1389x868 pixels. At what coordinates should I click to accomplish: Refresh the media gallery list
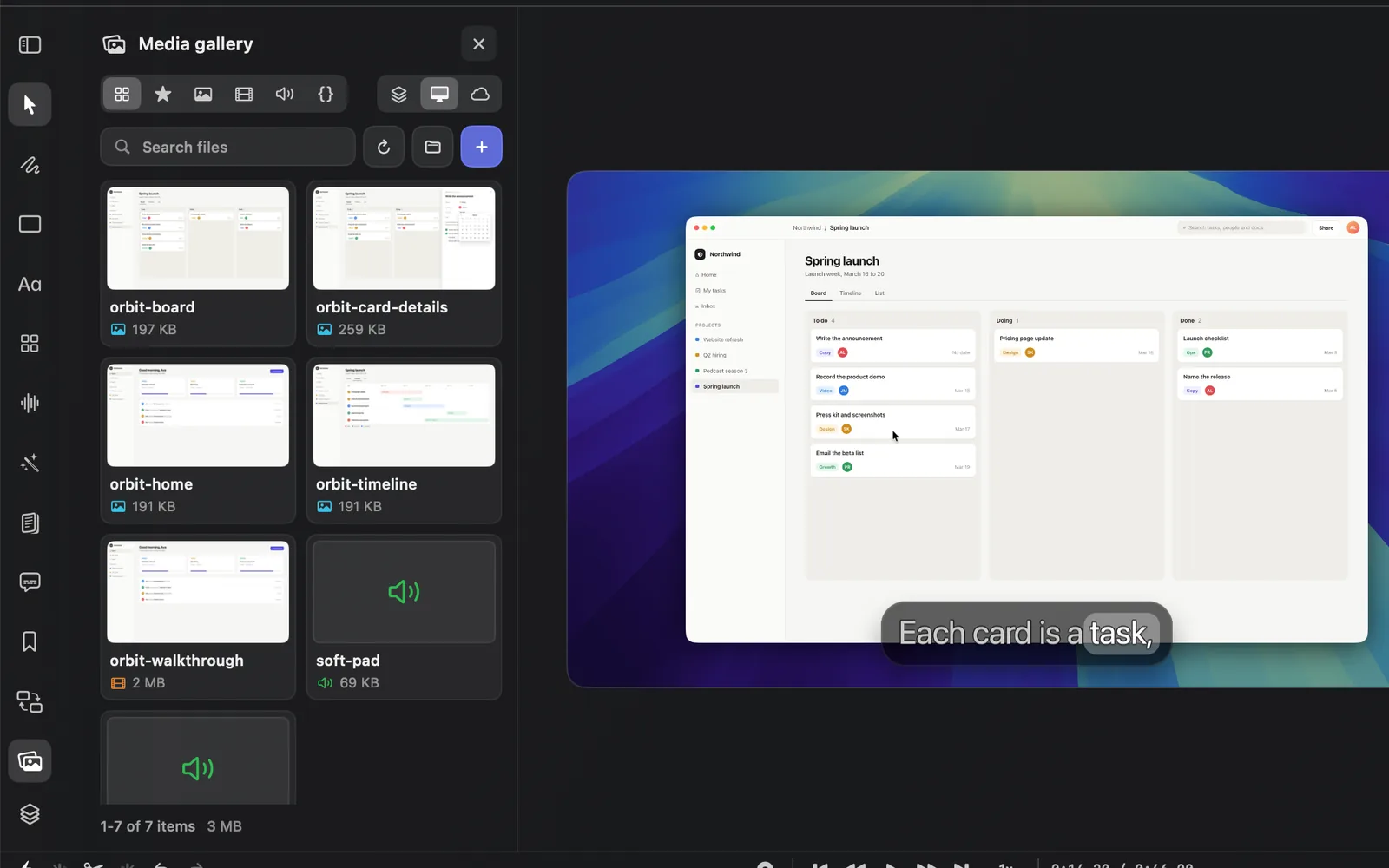point(384,147)
